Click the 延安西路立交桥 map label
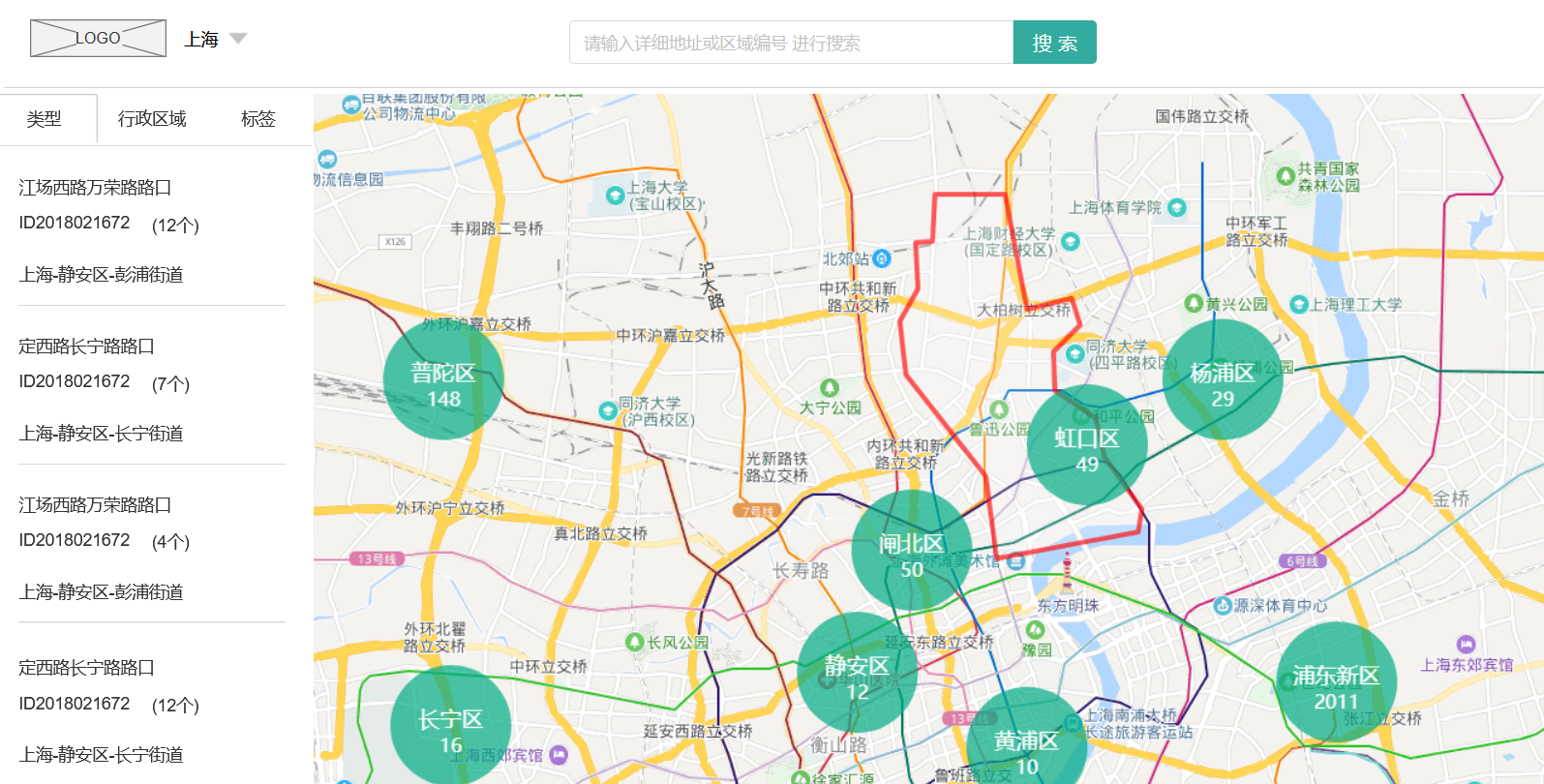1544x784 pixels. (x=698, y=731)
